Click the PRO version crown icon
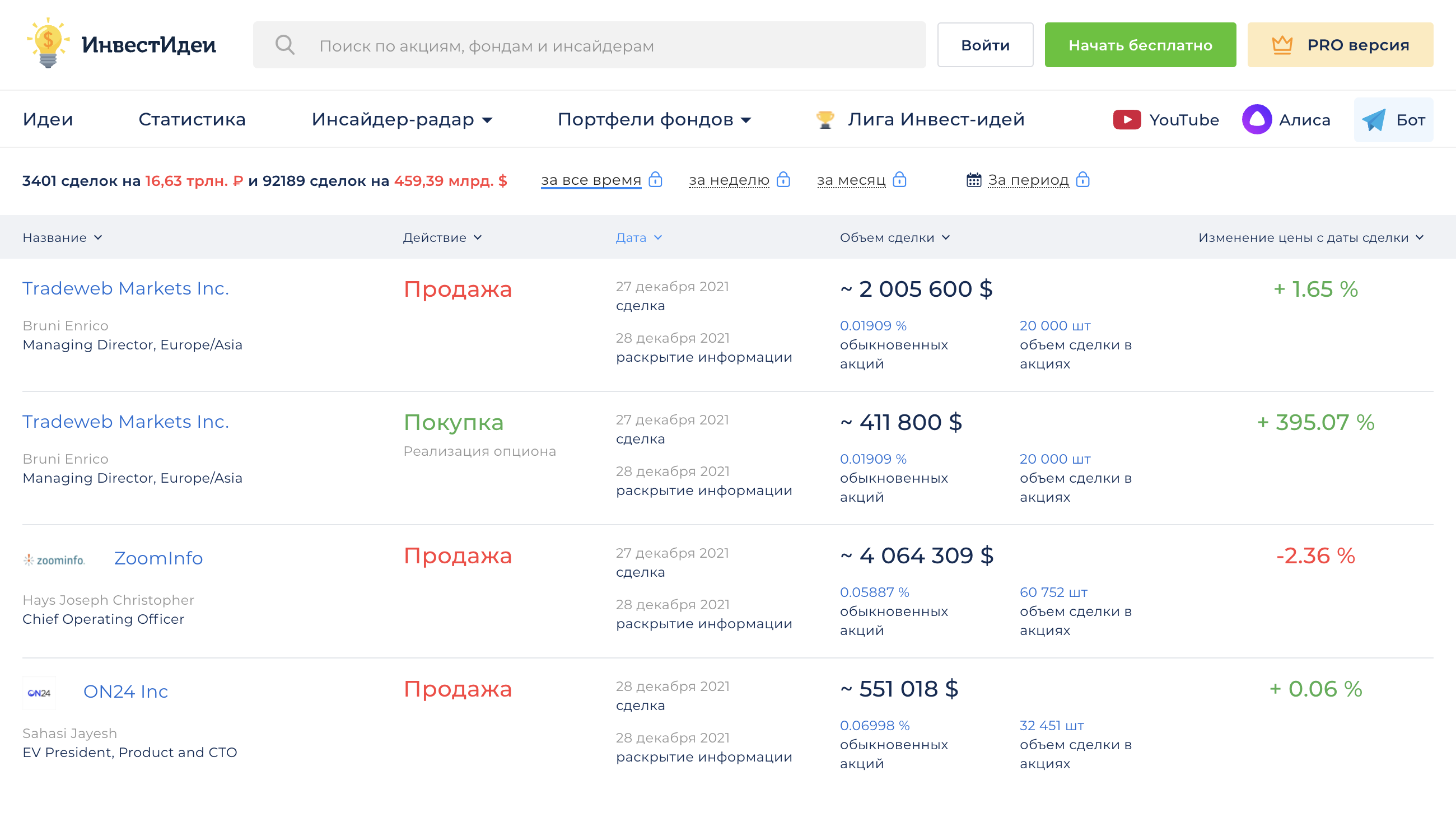The image size is (1456, 822). (x=1282, y=45)
